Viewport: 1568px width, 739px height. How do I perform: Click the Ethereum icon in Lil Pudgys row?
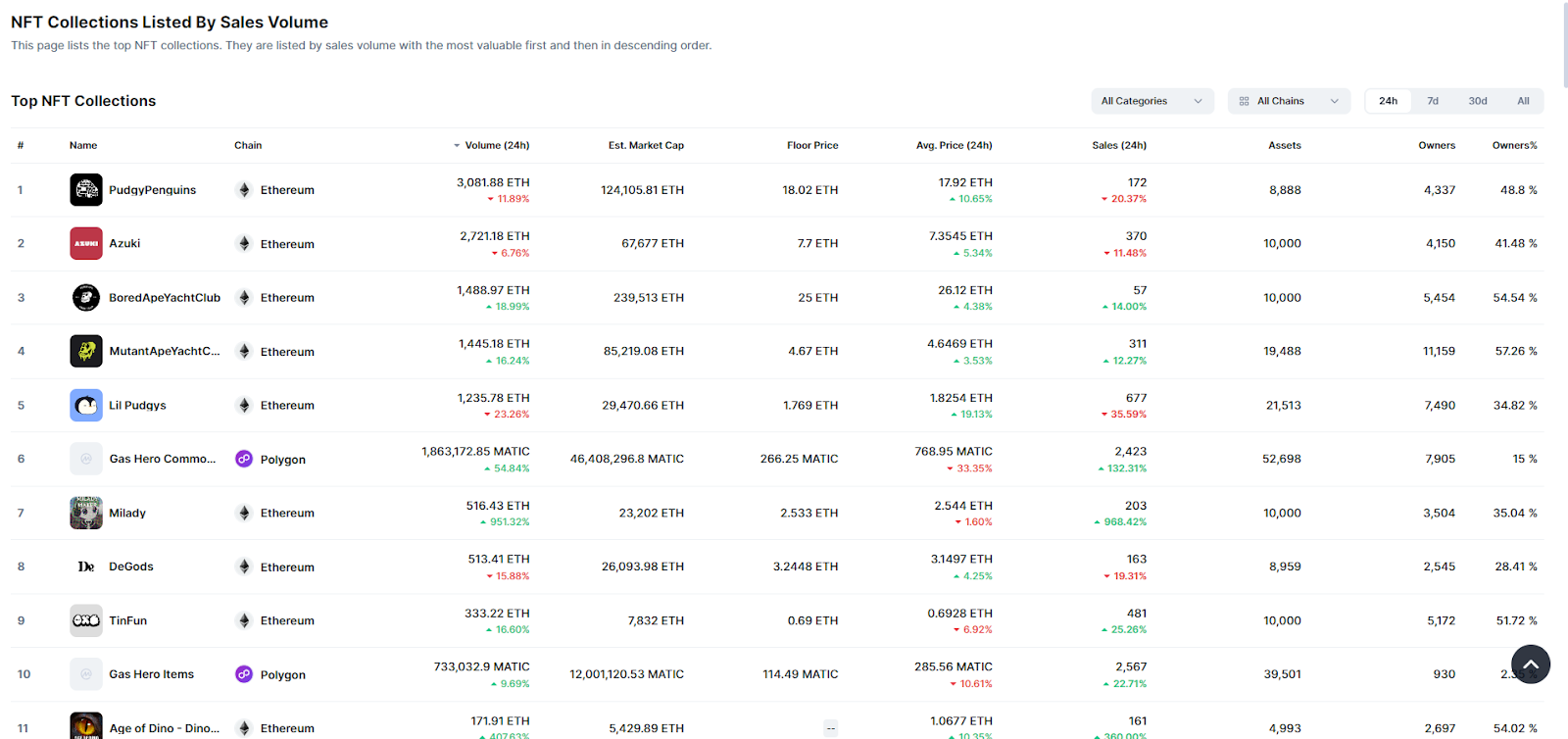(244, 405)
